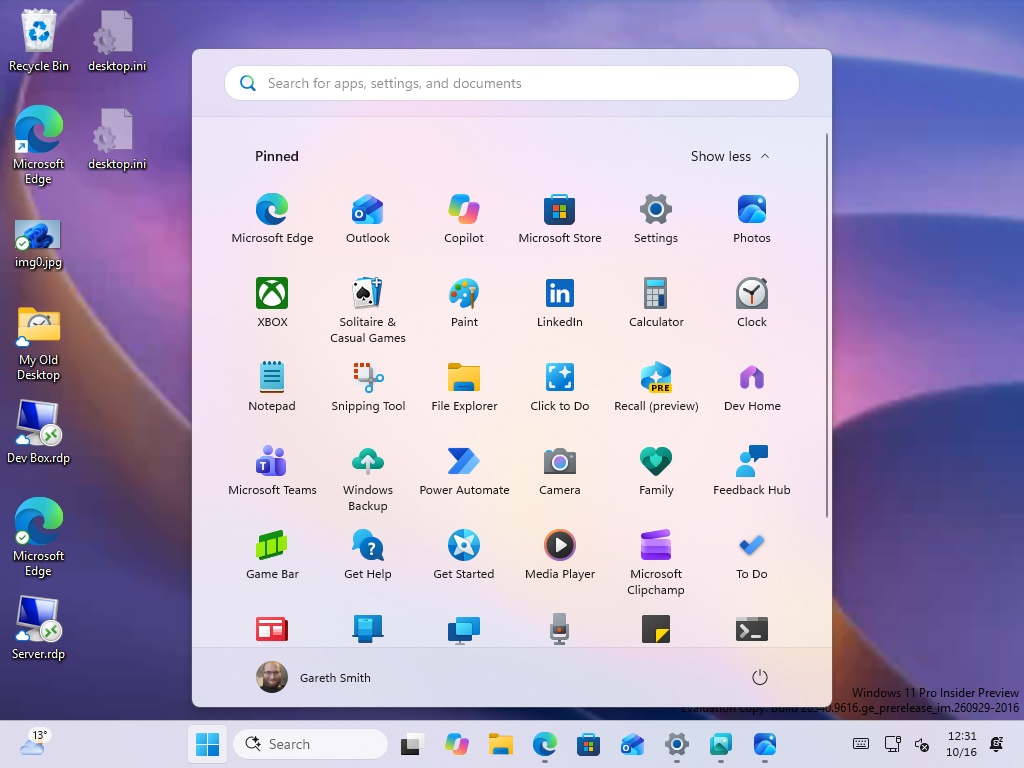Screen dimensions: 1024x768
Task: Launch Microsoft Teams
Action: coord(272,470)
